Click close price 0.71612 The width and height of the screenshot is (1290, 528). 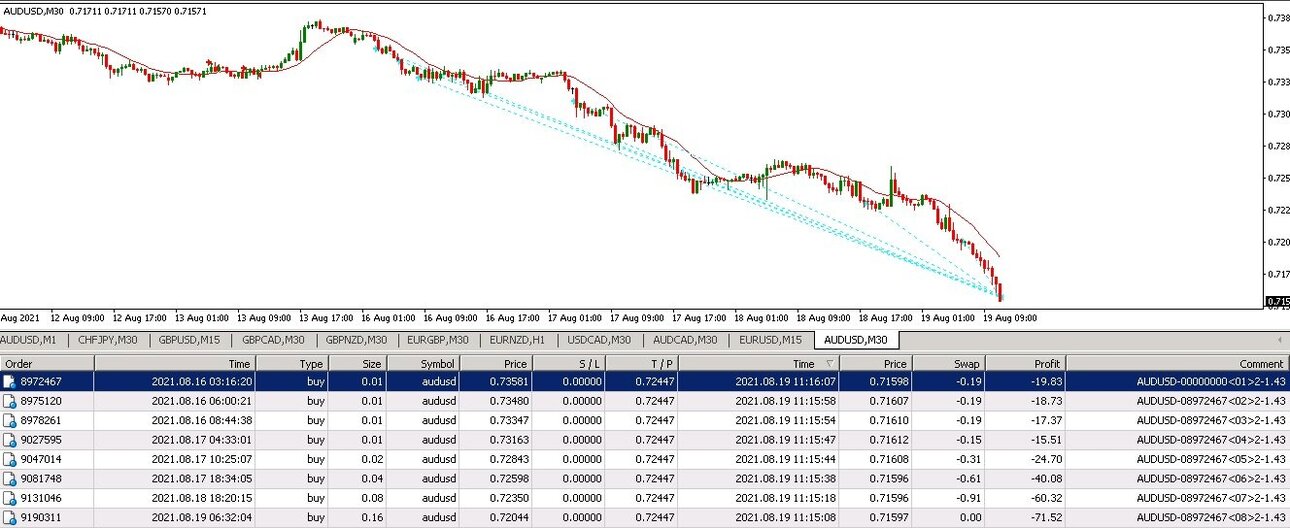[888, 440]
